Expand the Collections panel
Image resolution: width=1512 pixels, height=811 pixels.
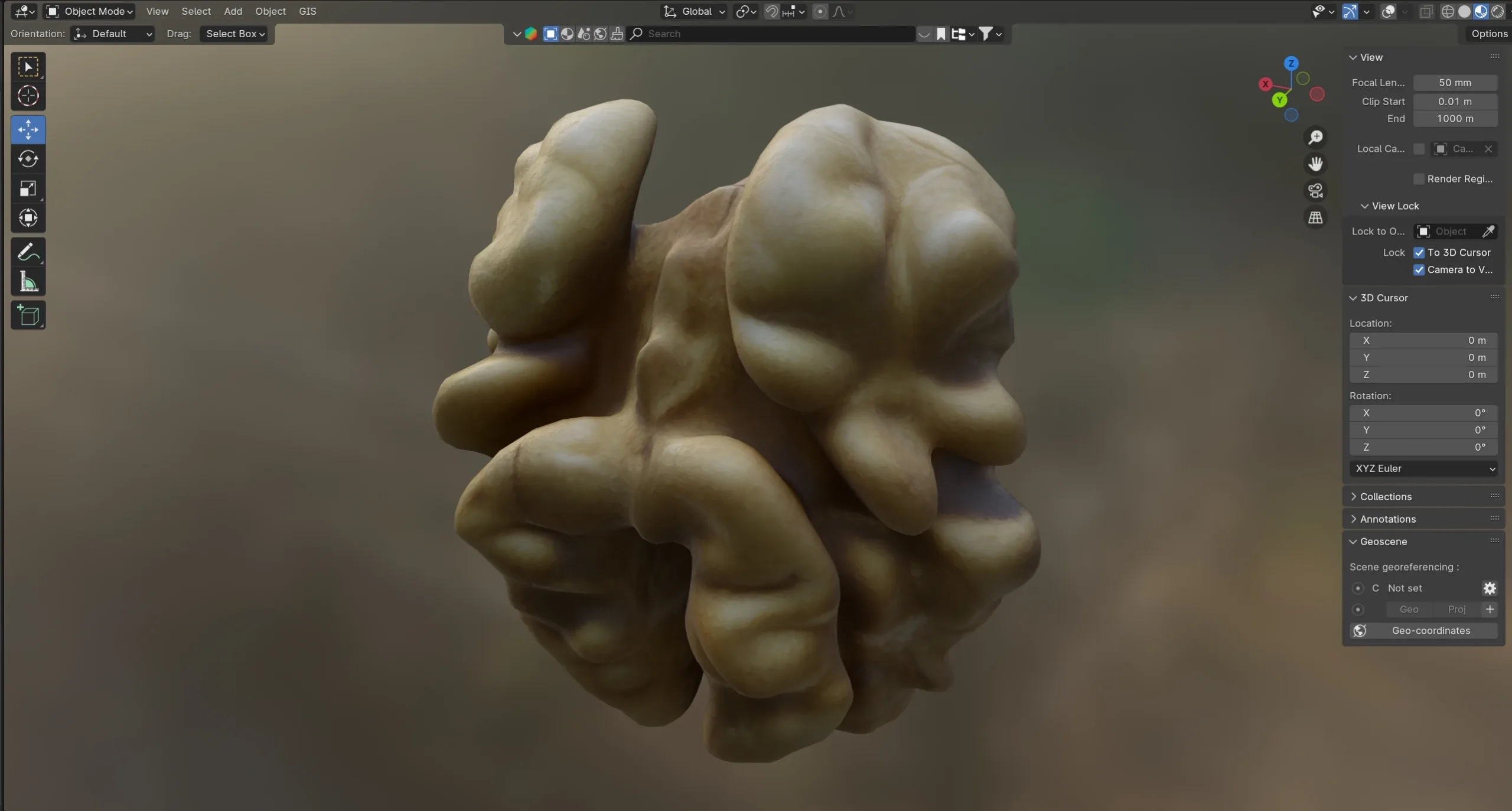point(1384,496)
